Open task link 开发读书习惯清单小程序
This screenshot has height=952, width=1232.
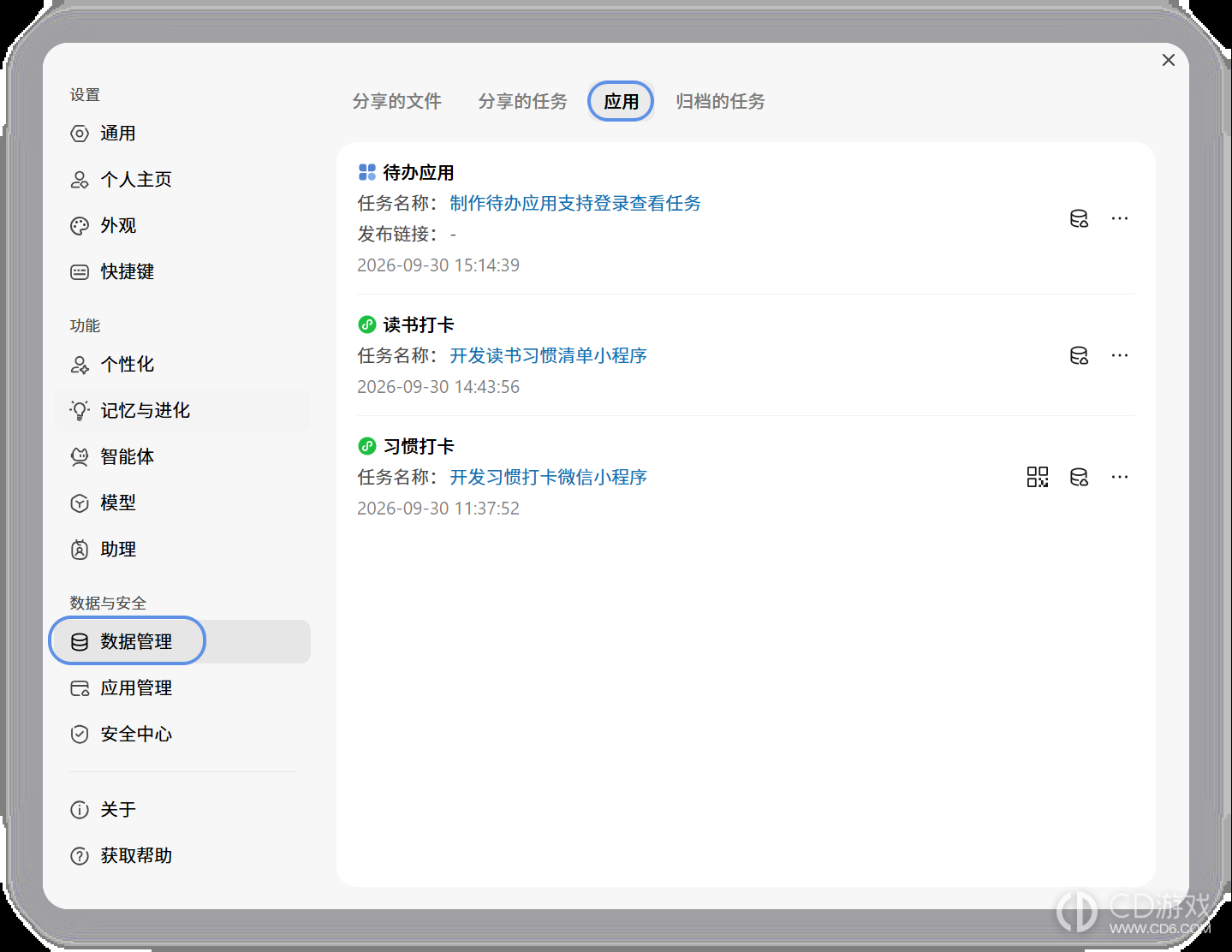click(549, 356)
